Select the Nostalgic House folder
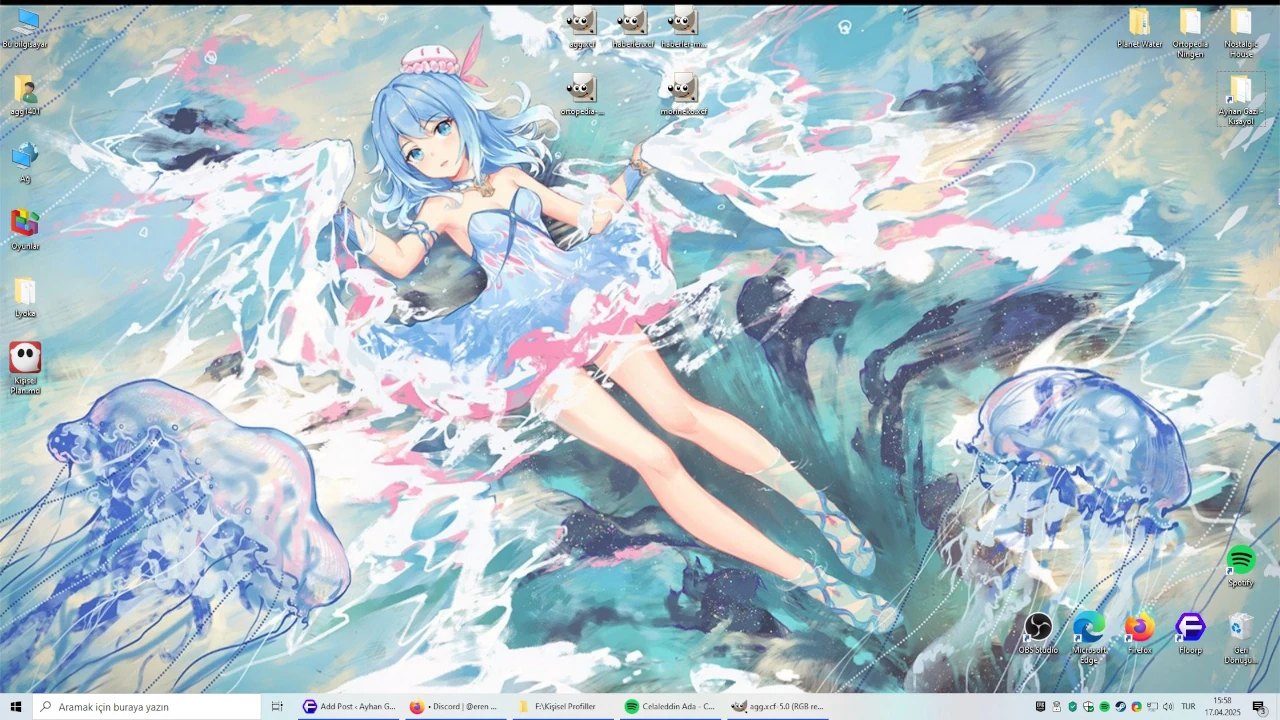 click(1241, 32)
